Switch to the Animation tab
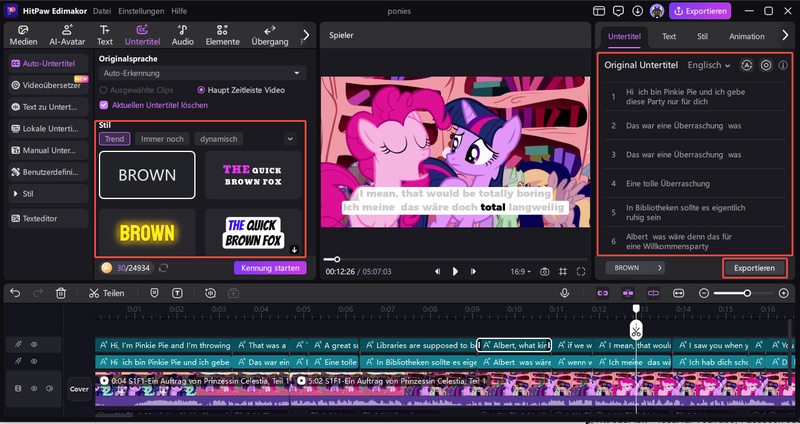The image size is (800, 424). pyautogui.click(x=746, y=36)
